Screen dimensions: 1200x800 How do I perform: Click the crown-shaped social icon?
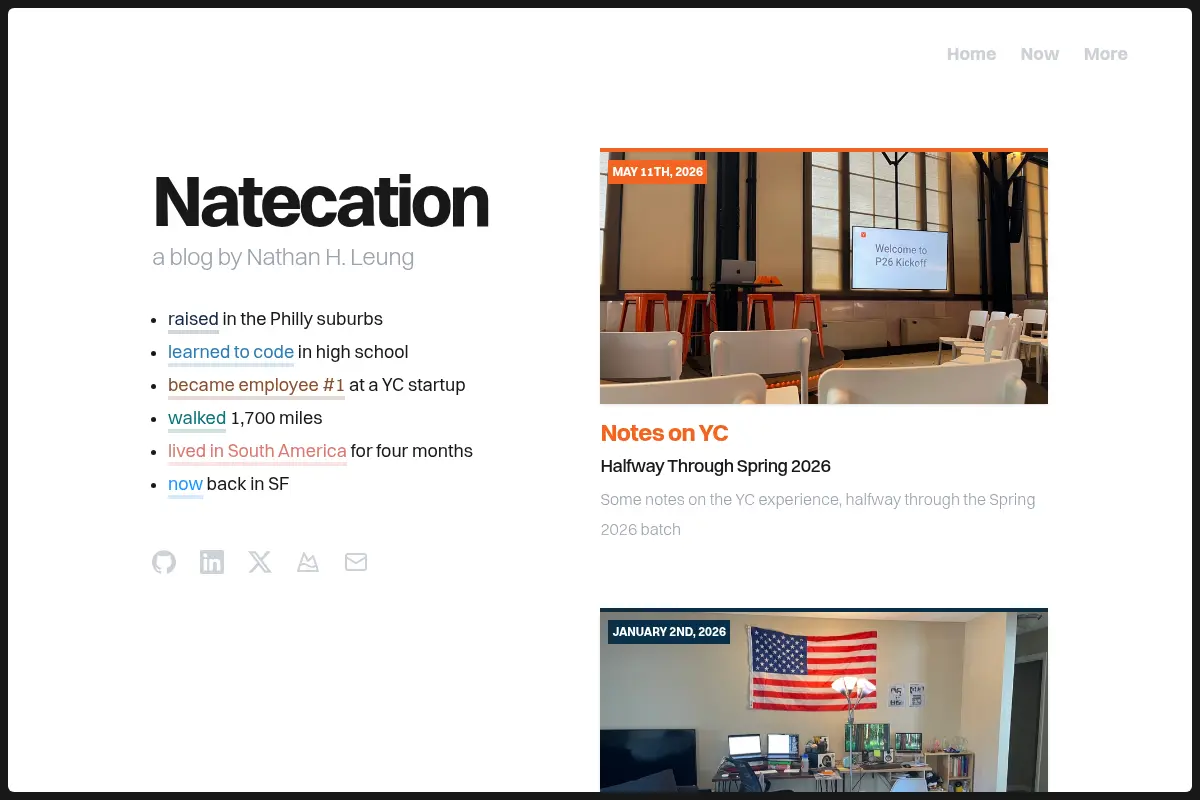tap(308, 562)
